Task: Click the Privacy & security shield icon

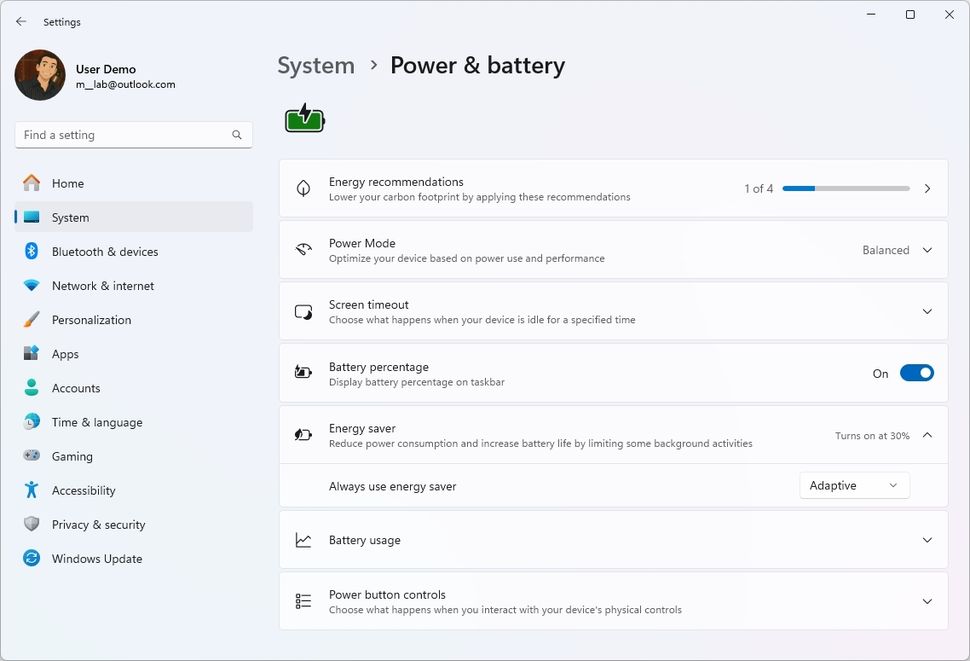Action: [31, 524]
